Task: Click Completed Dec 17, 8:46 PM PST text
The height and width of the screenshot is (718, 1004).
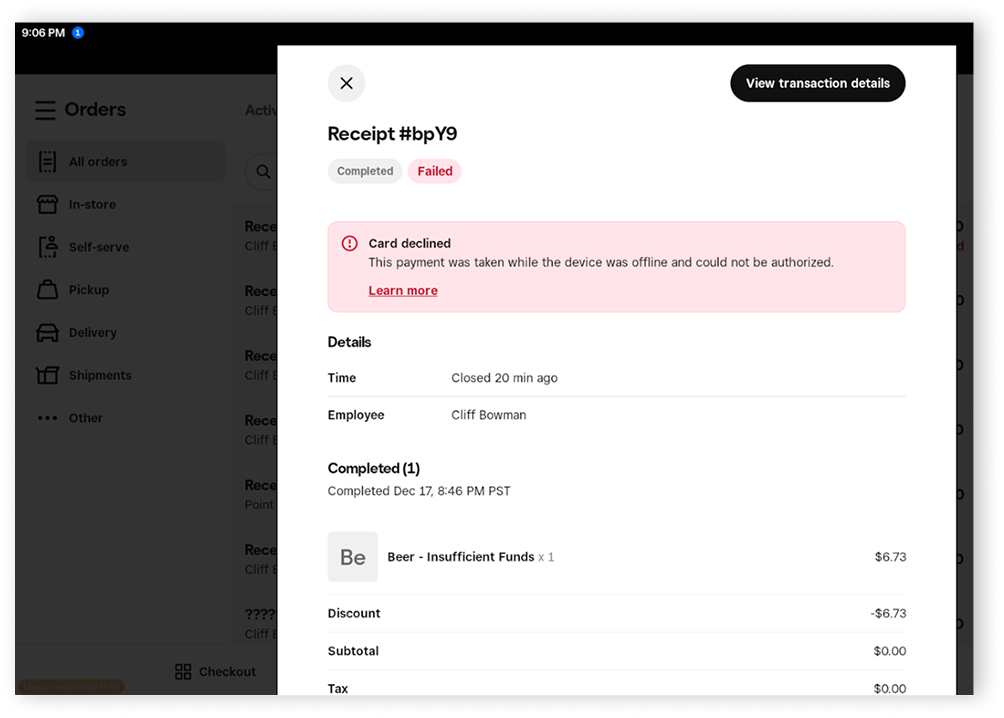Action: [x=419, y=491]
